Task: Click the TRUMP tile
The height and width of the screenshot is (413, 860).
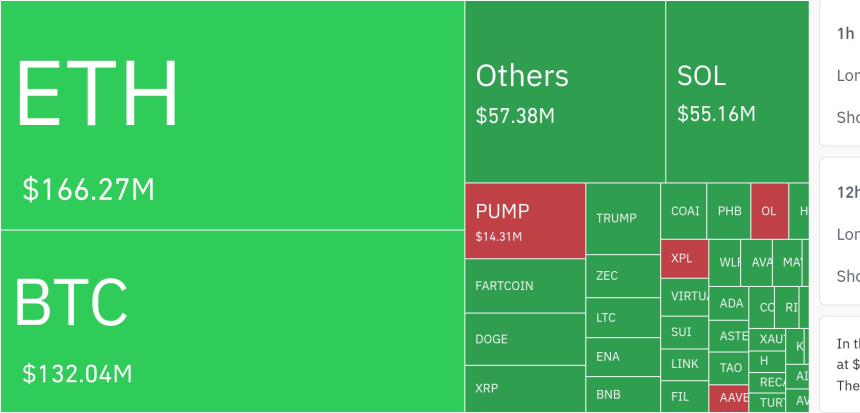Action: point(622,218)
